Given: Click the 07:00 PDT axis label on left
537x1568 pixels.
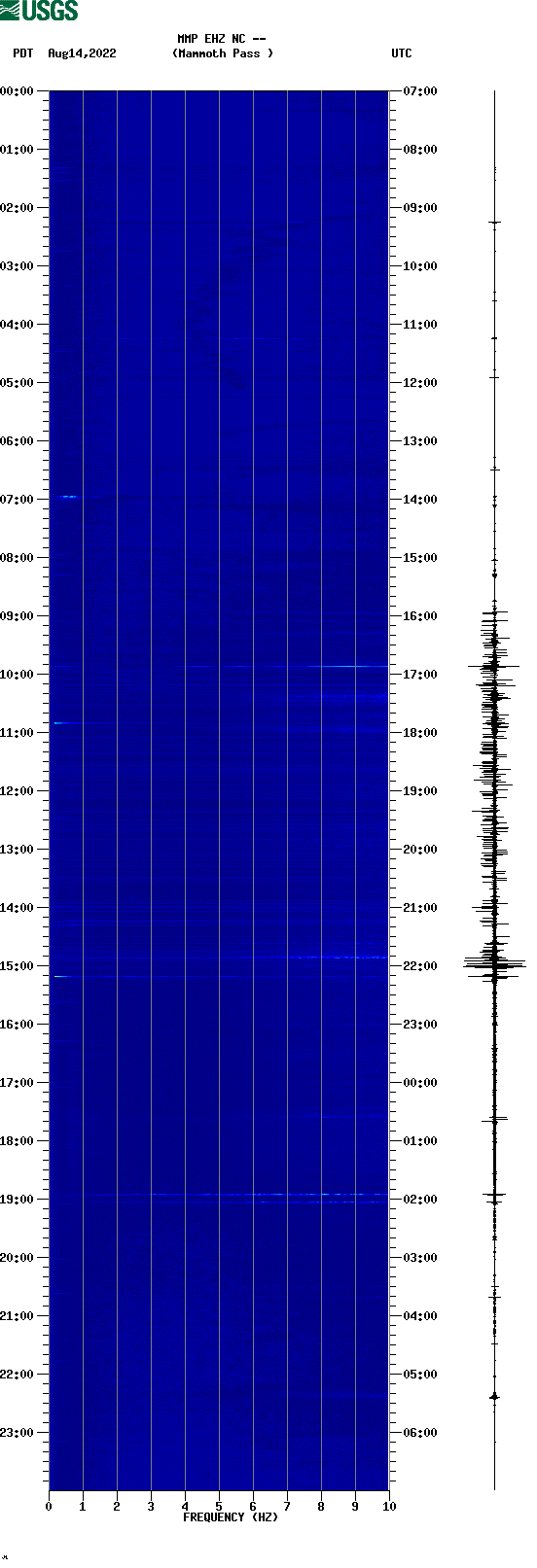Looking at the screenshot, I should 18,500.
